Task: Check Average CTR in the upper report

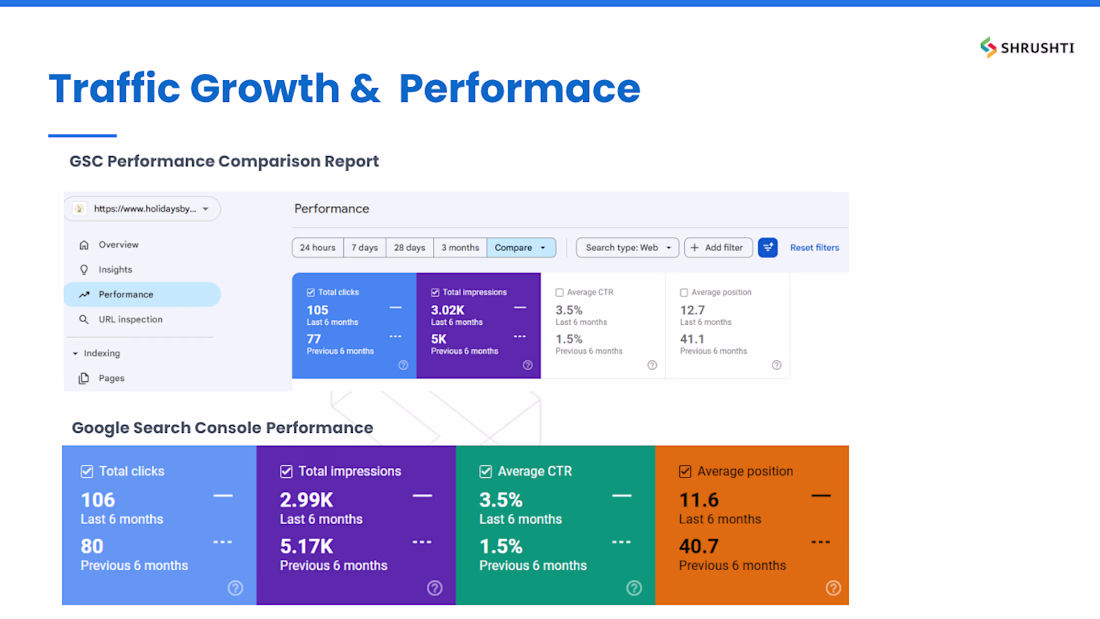Action: 560,292
